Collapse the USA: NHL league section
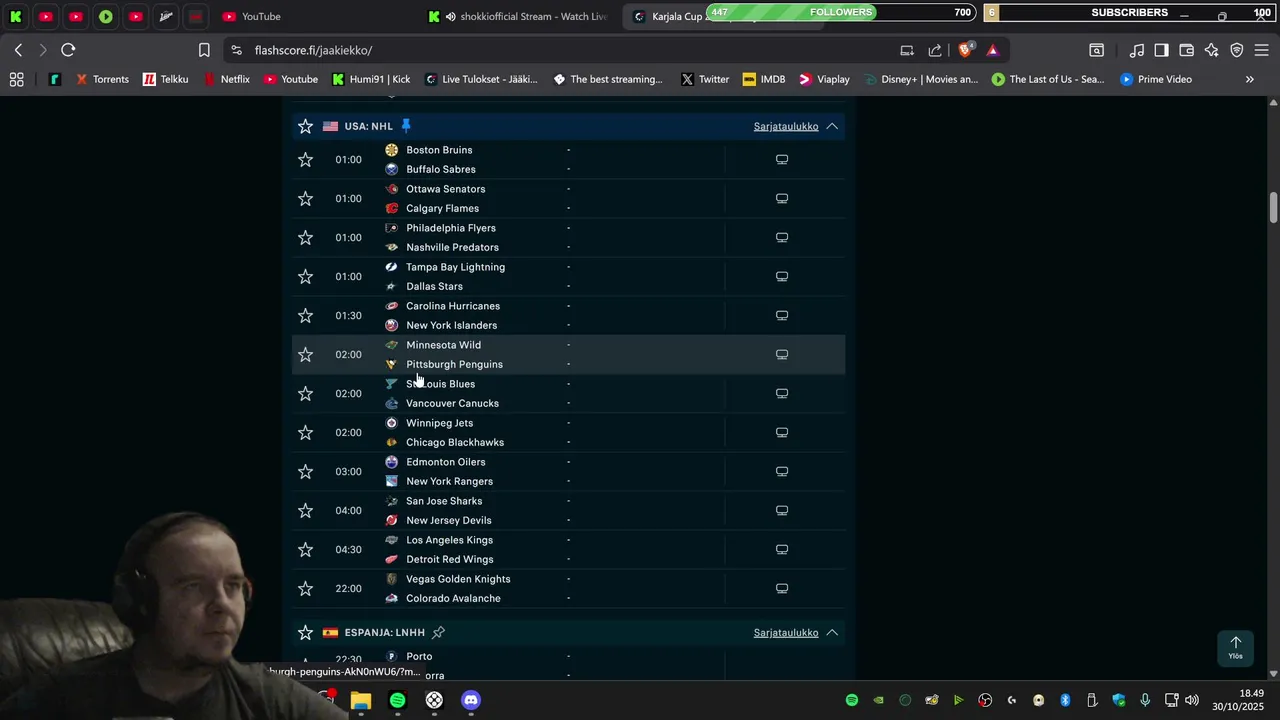 (832, 127)
